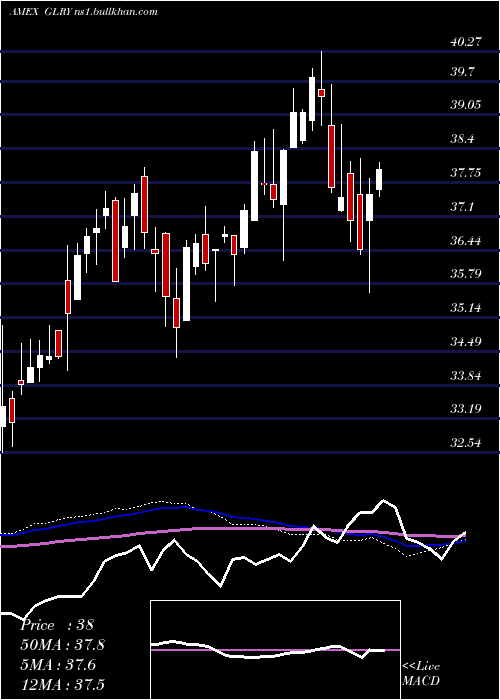Click the '50MA : 37.8' readout

point(63,645)
